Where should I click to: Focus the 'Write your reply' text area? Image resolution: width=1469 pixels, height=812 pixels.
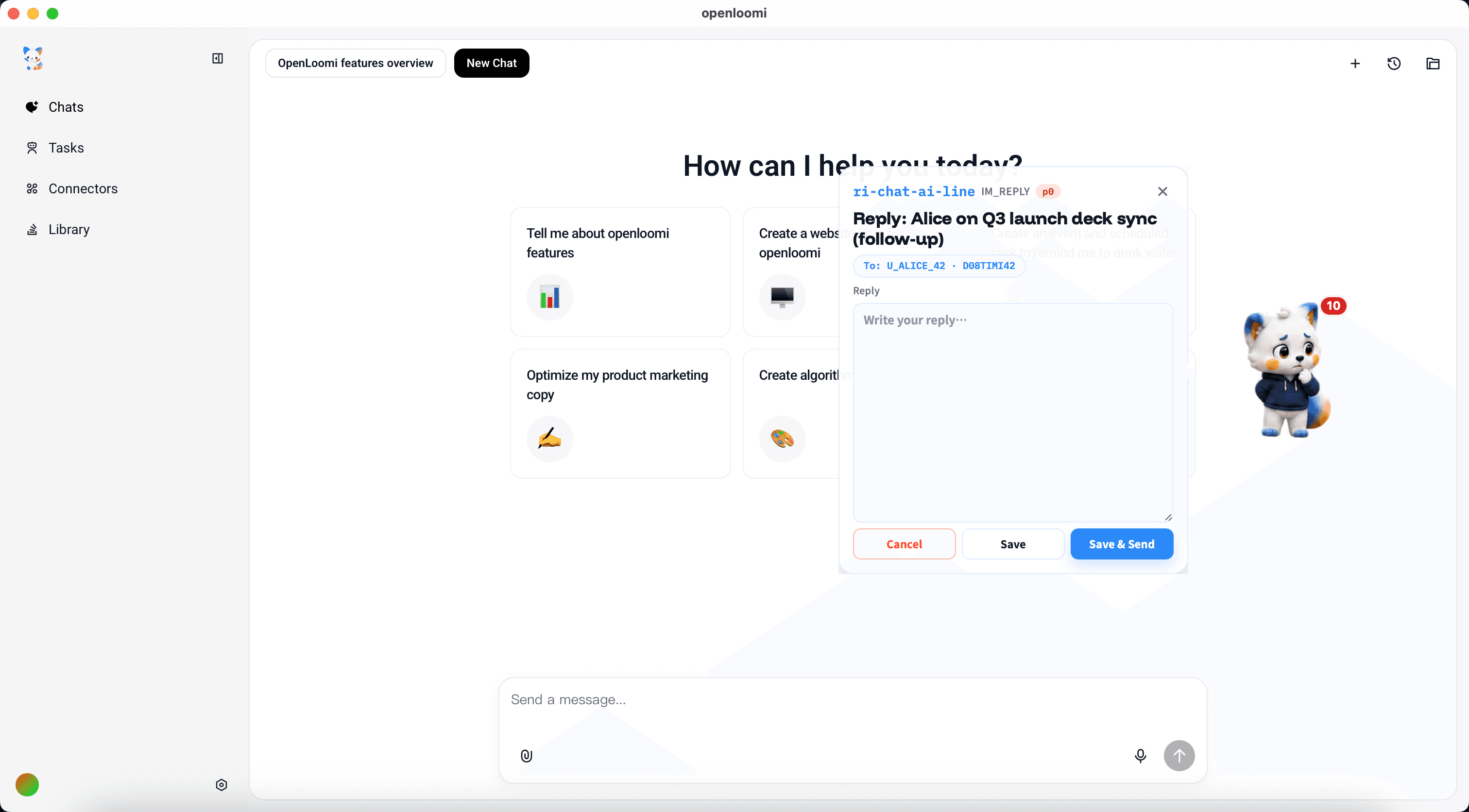tap(1013, 413)
